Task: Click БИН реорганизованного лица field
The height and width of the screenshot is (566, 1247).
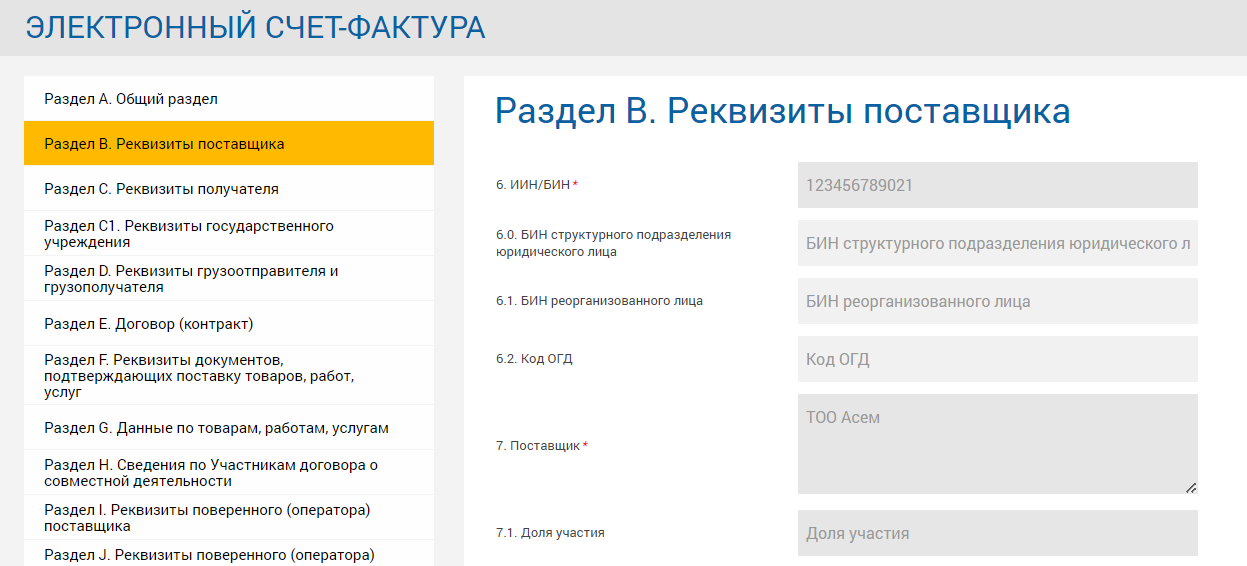Action: [x=997, y=301]
